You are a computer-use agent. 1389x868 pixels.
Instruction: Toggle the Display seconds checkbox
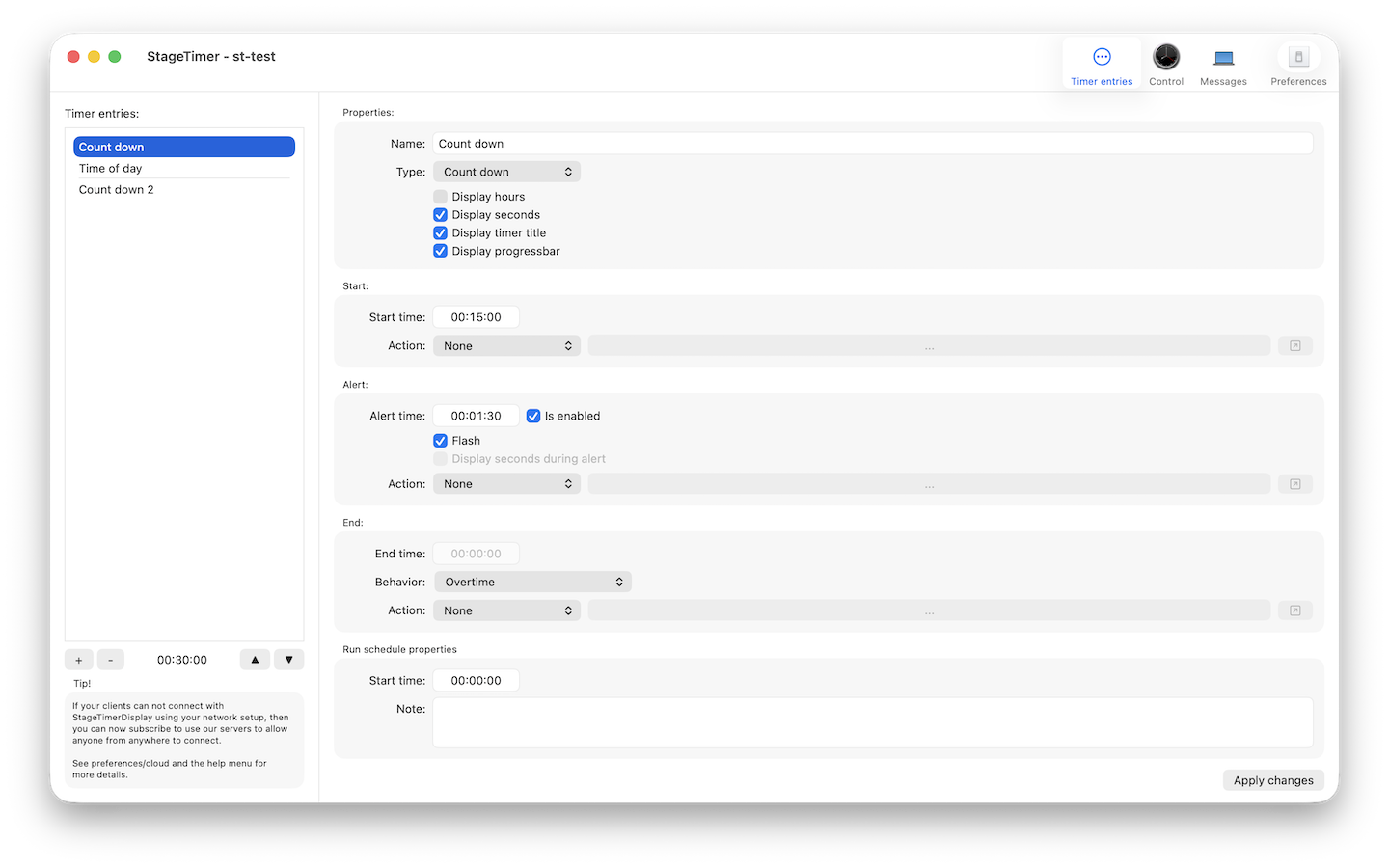440,215
